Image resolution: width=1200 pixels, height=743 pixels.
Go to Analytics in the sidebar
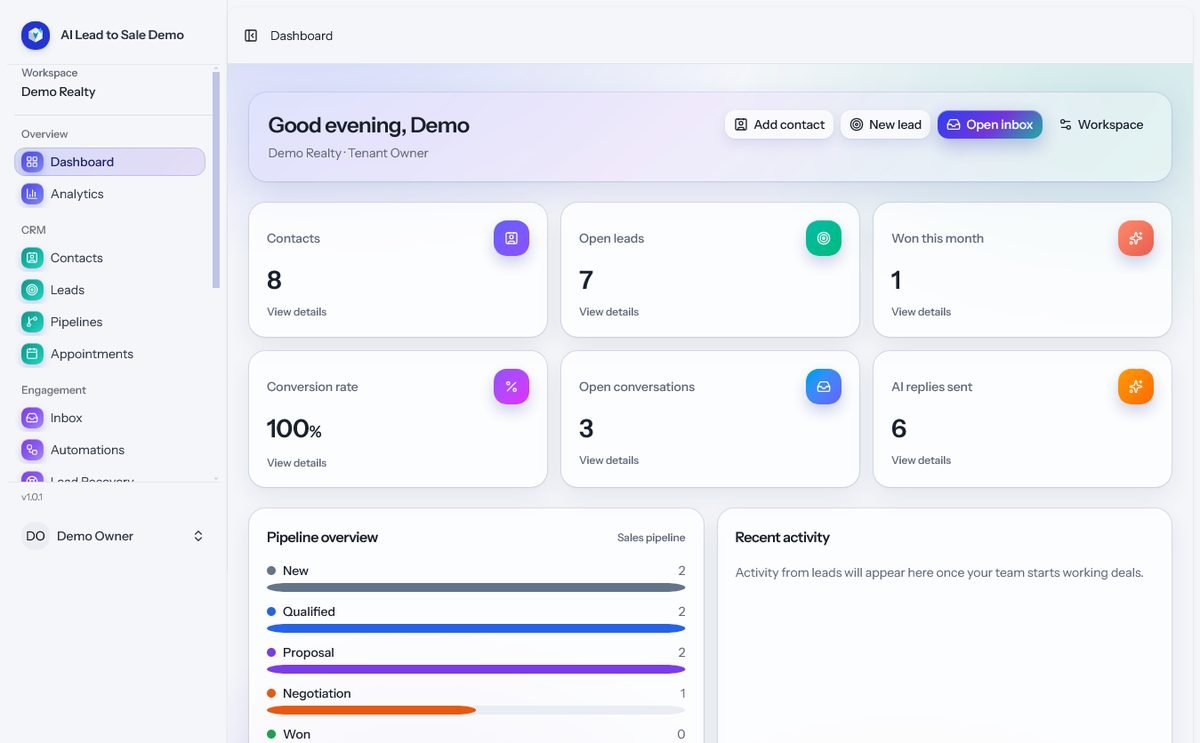point(109,194)
